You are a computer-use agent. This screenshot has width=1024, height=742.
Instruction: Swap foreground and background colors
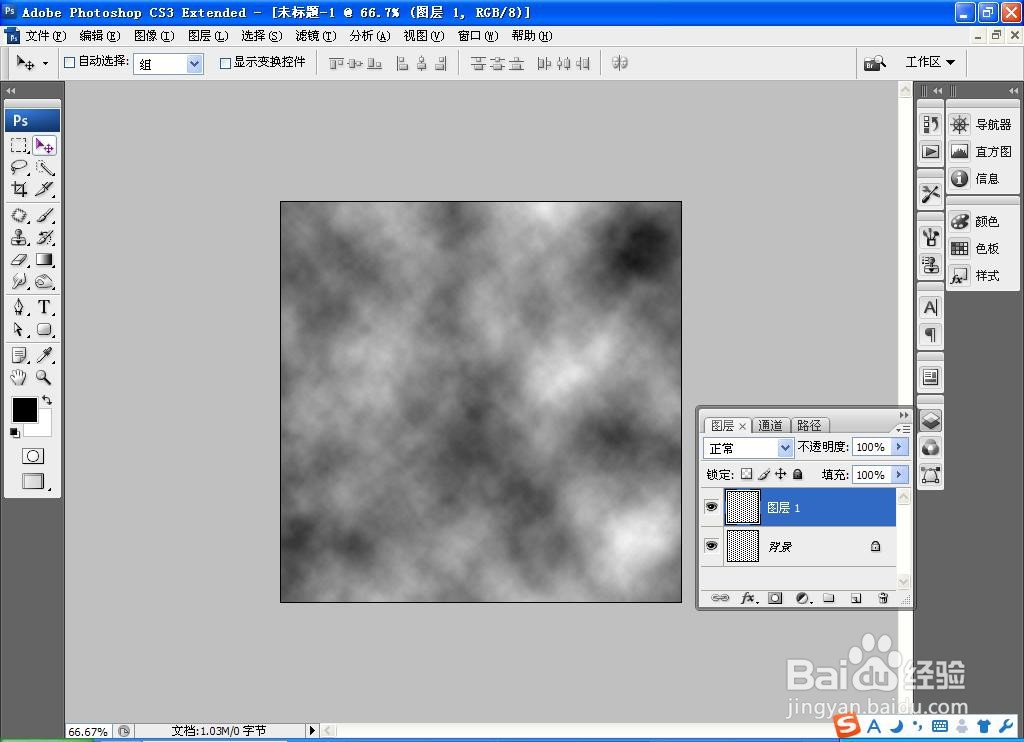47,400
